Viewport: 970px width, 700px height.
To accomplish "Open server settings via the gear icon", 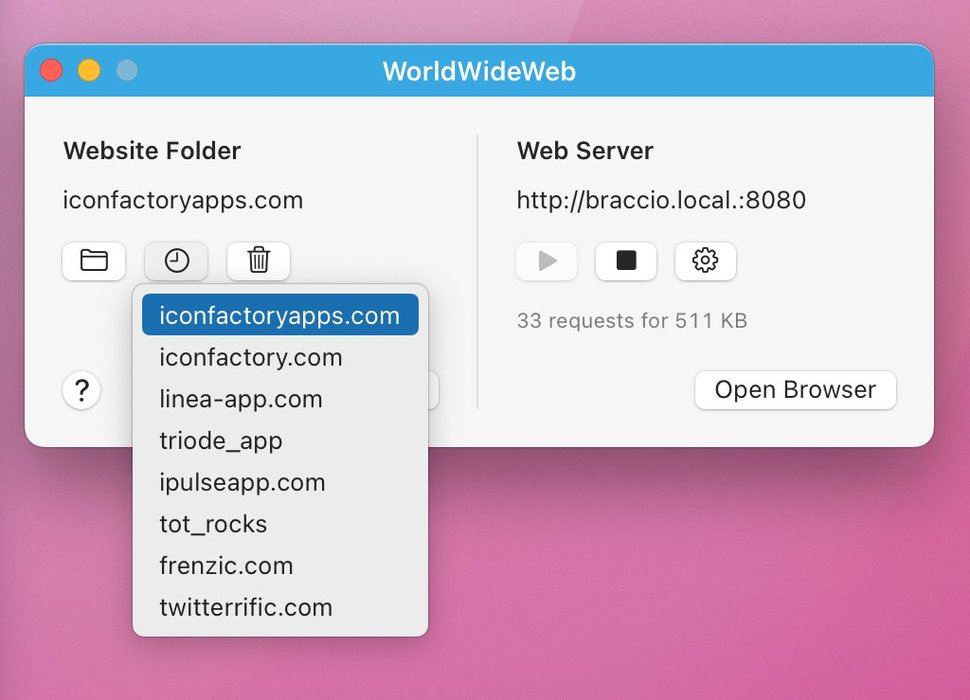I will [x=705, y=261].
